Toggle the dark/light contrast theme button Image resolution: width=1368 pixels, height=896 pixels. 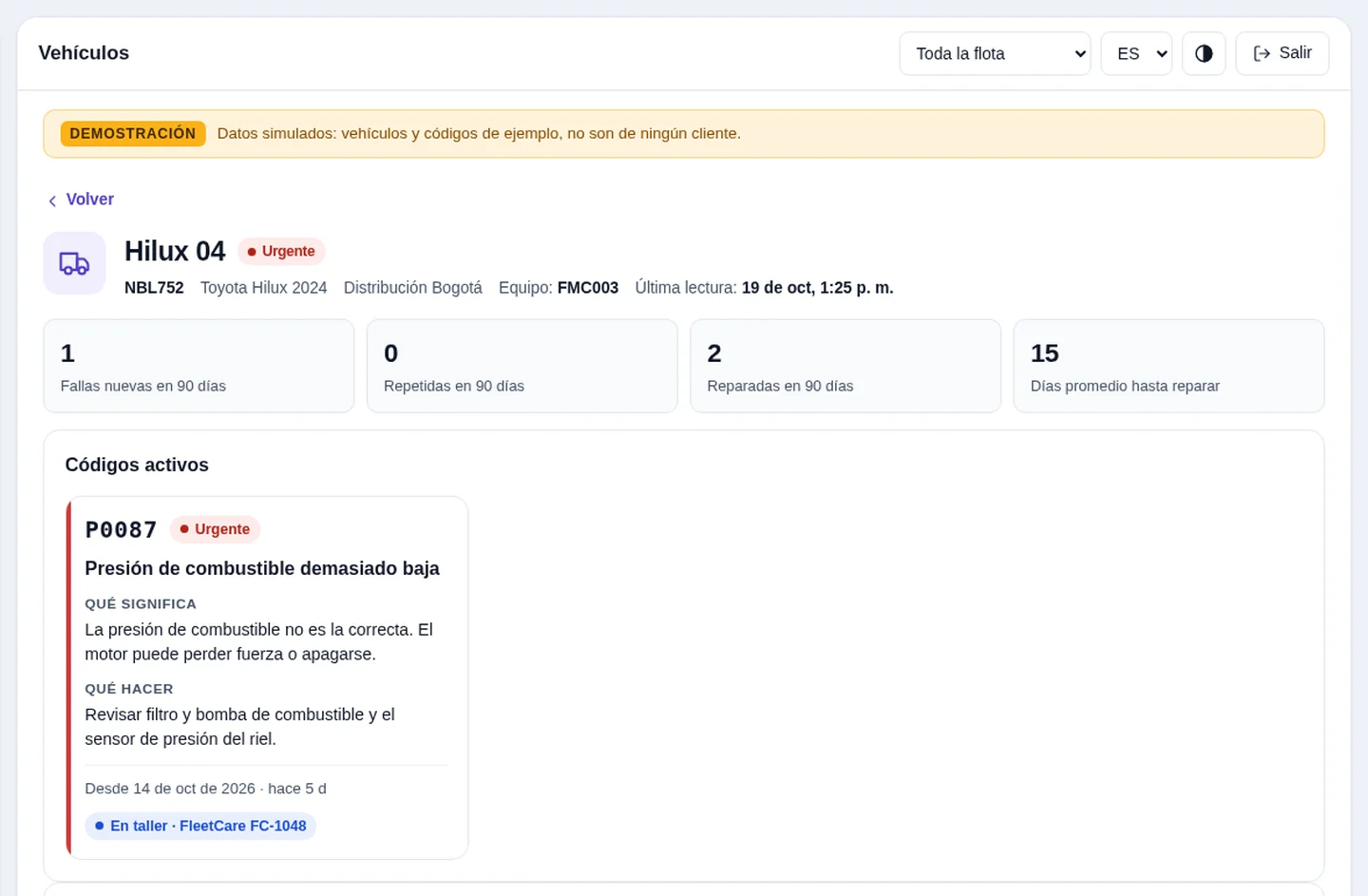tap(1204, 53)
